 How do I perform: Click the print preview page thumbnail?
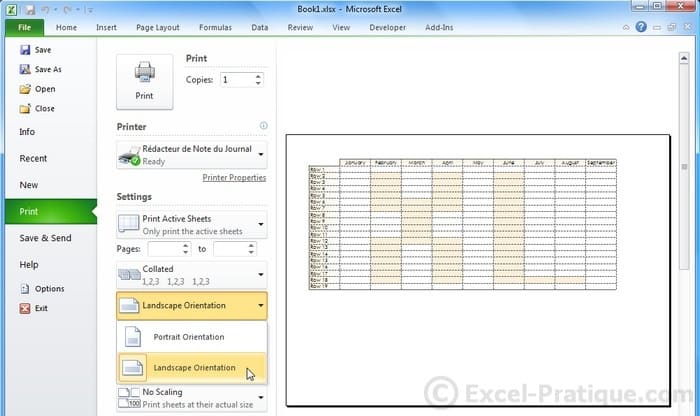(478, 270)
